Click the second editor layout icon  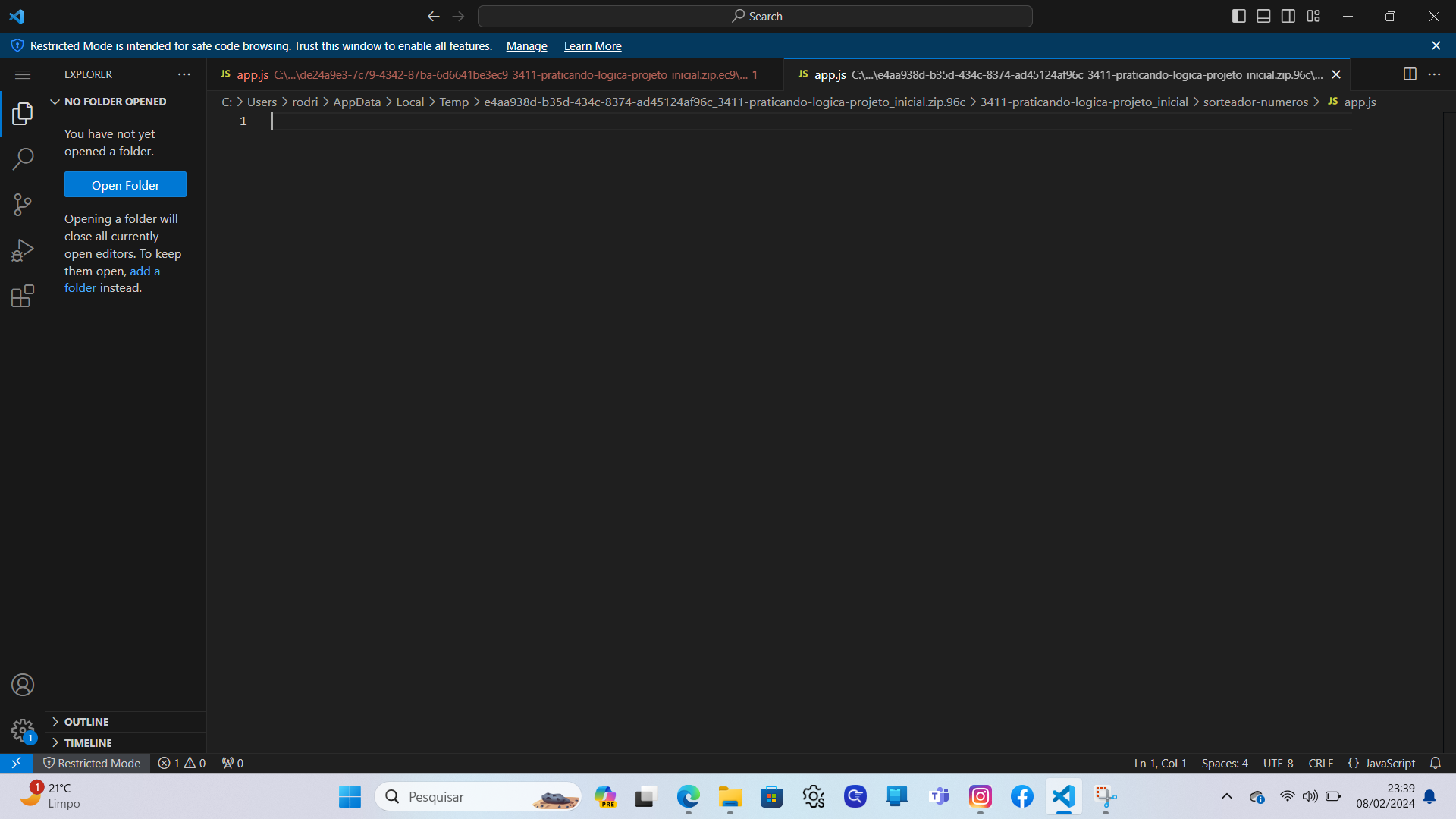(x=1264, y=15)
